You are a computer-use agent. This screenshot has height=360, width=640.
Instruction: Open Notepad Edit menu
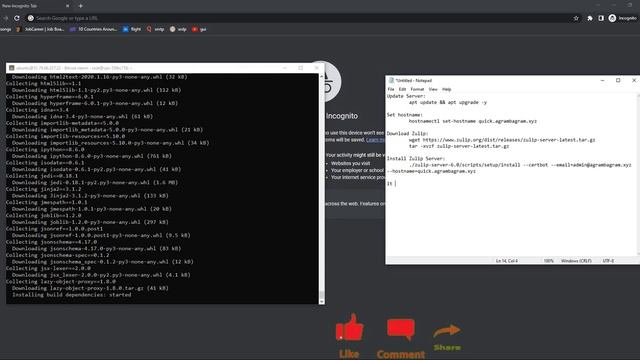pyautogui.click(x=402, y=89)
